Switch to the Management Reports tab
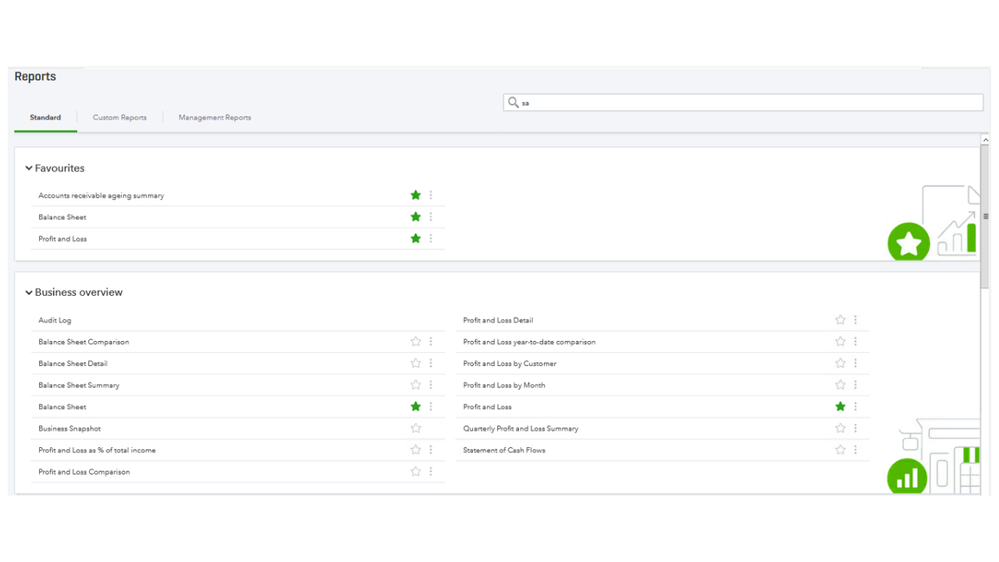 point(215,117)
